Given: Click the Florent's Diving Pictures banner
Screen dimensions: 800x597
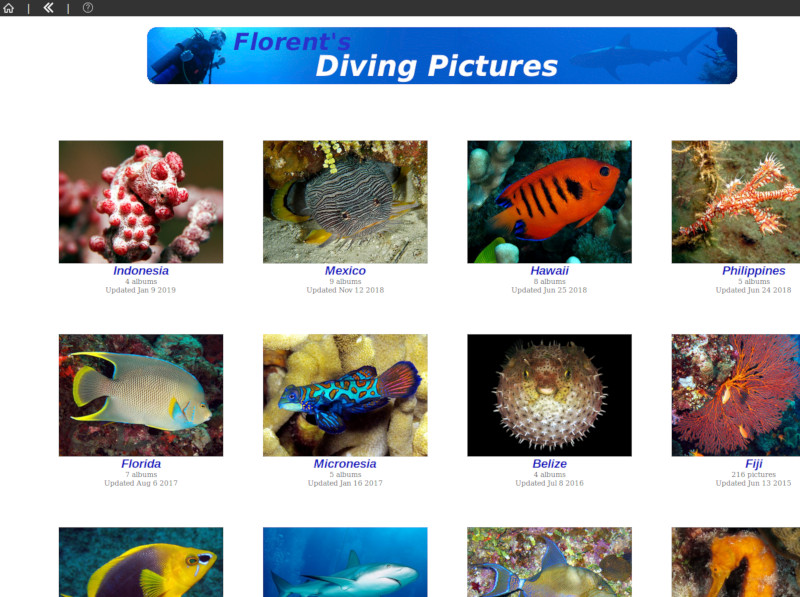Looking at the screenshot, I should [441, 56].
